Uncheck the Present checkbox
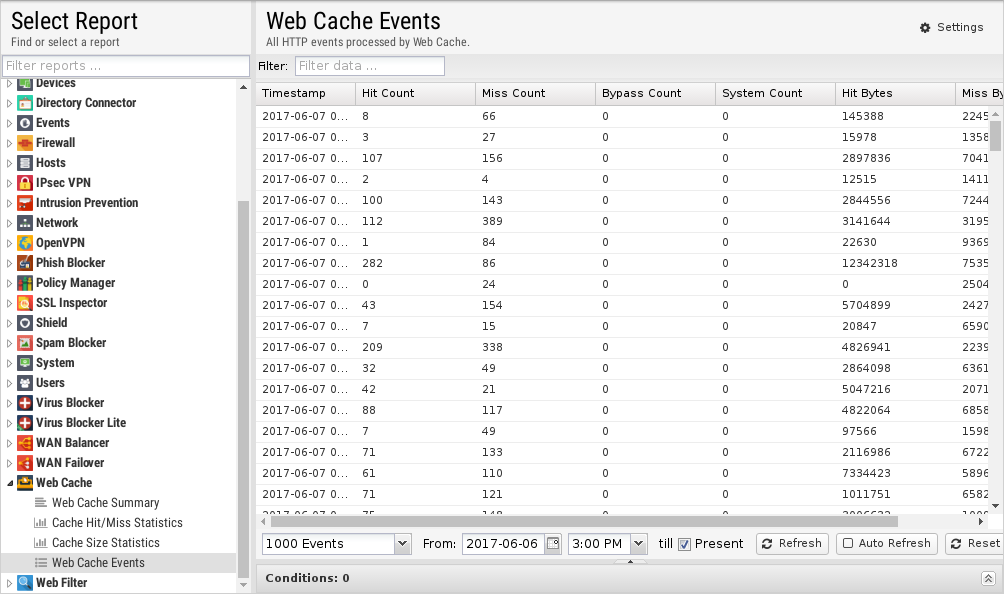 pyautogui.click(x=685, y=544)
